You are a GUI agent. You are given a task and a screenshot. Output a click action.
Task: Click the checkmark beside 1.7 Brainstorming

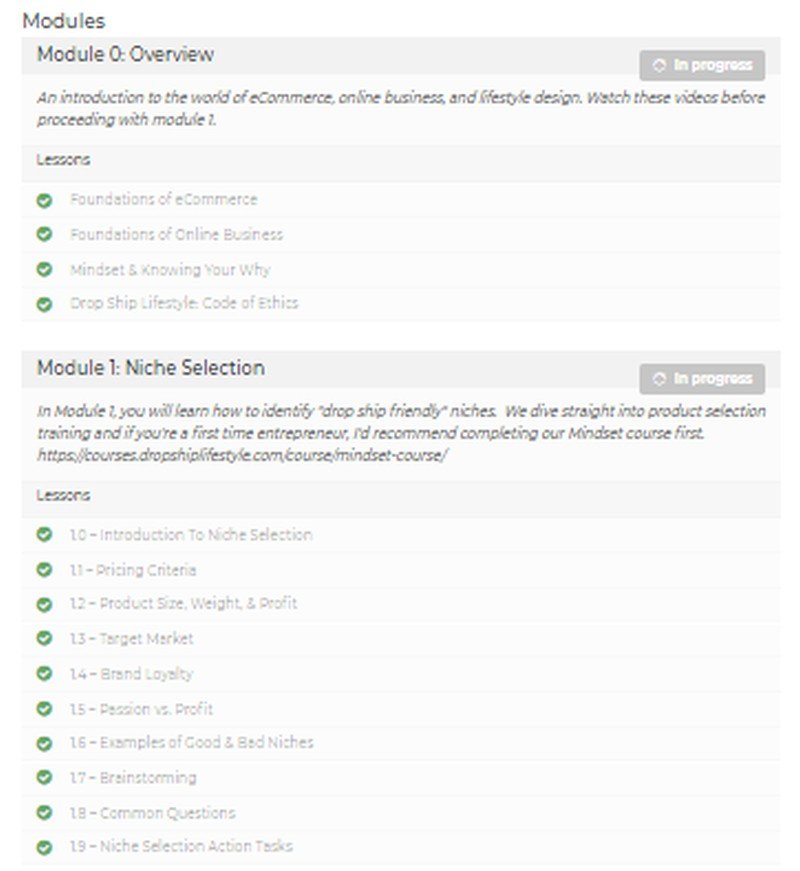[44, 778]
